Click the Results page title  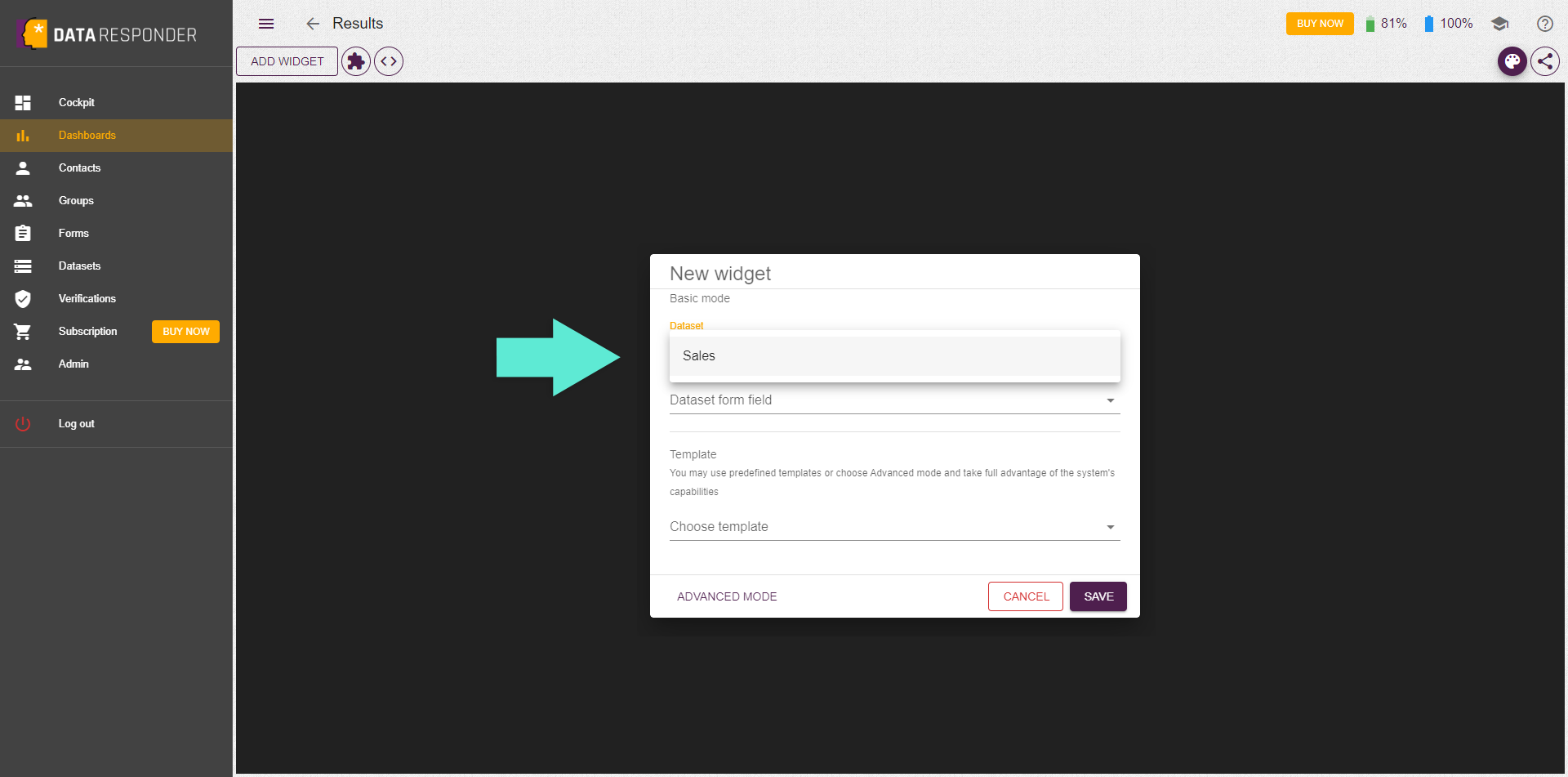click(x=358, y=24)
